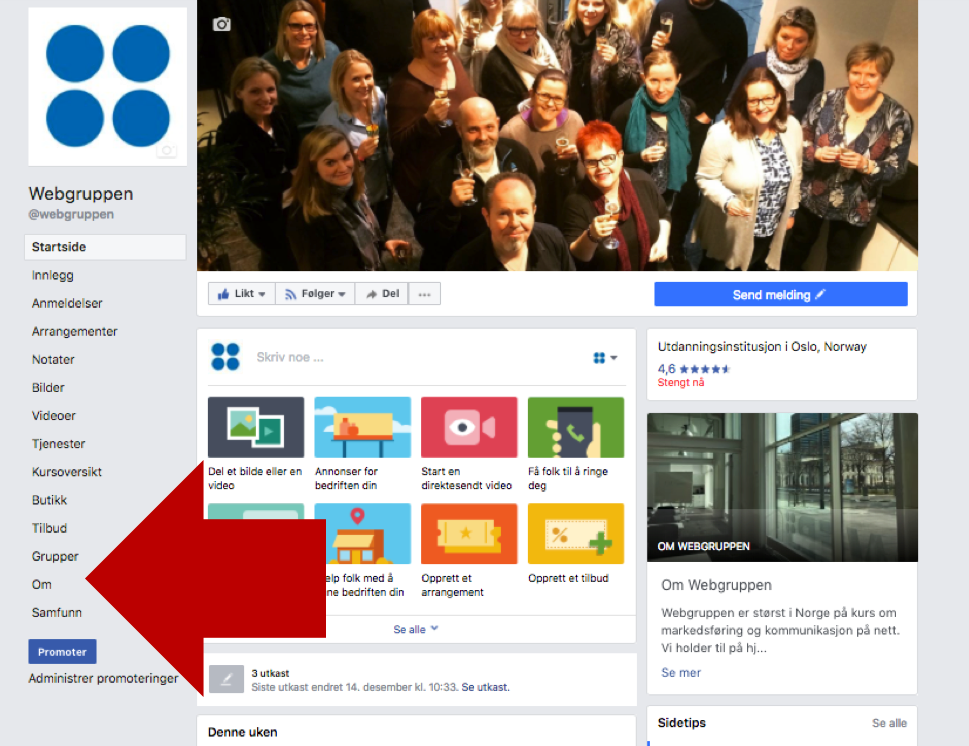Click the 'Om Webgruppen' heading
This screenshot has height=746, width=969.
click(x=716, y=585)
